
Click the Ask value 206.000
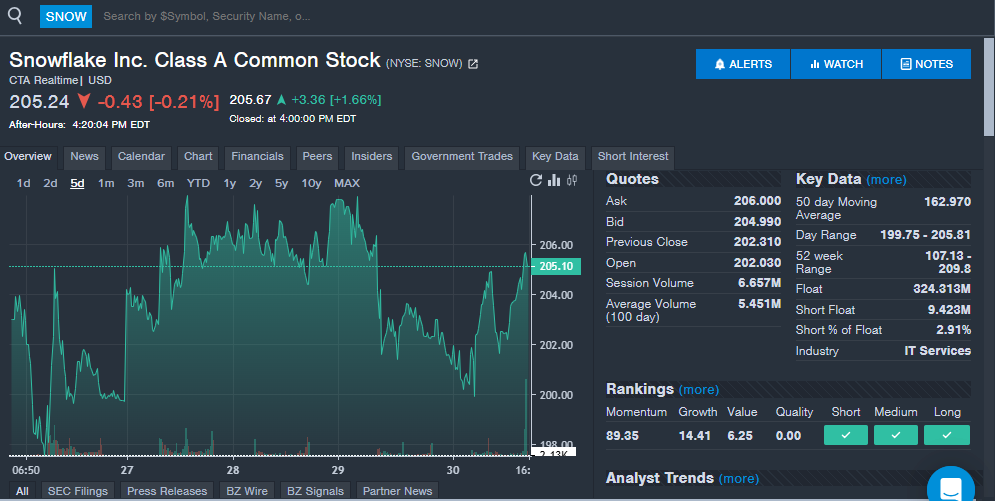(x=757, y=201)
